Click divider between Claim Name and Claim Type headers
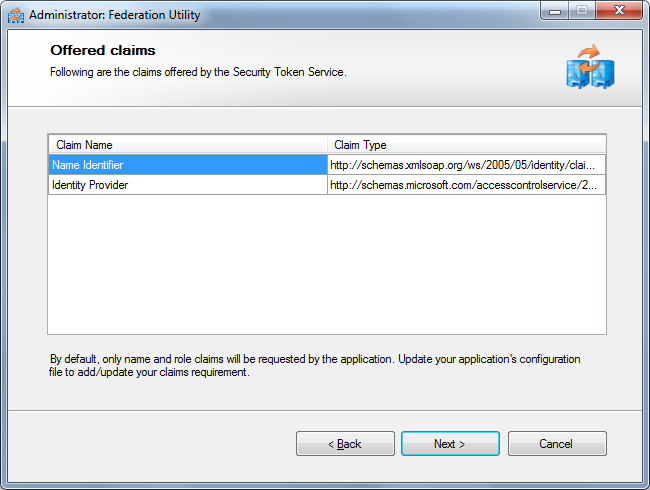 (x=327, y=145)
